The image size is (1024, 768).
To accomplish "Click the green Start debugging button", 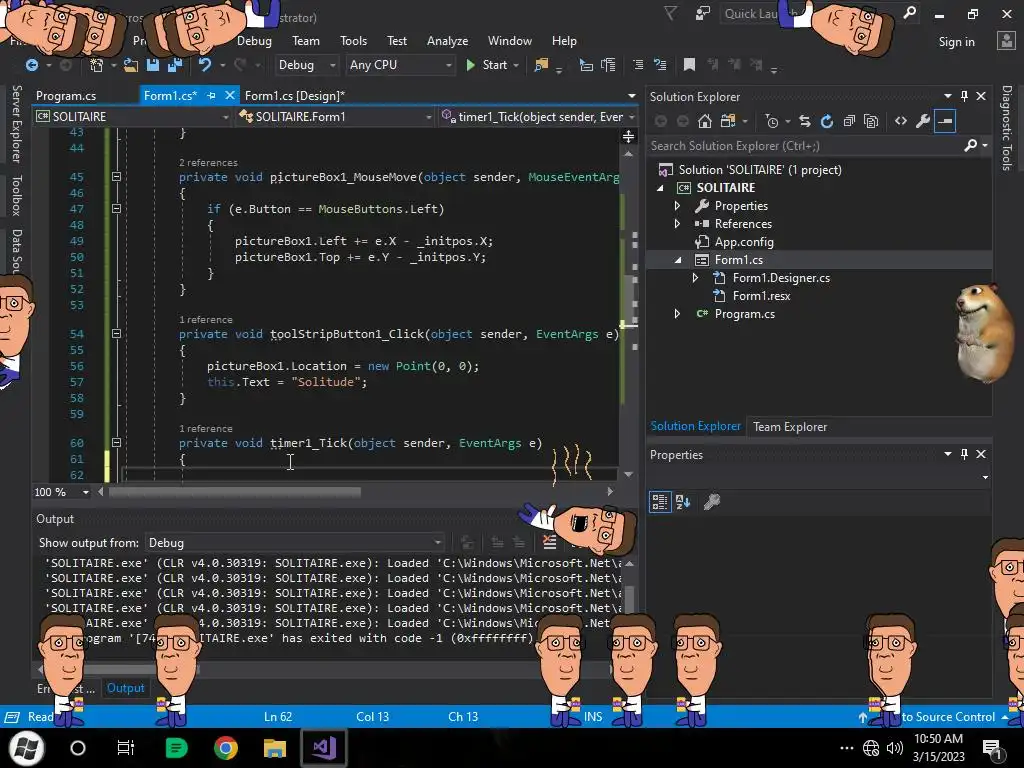I will point(487,65).
